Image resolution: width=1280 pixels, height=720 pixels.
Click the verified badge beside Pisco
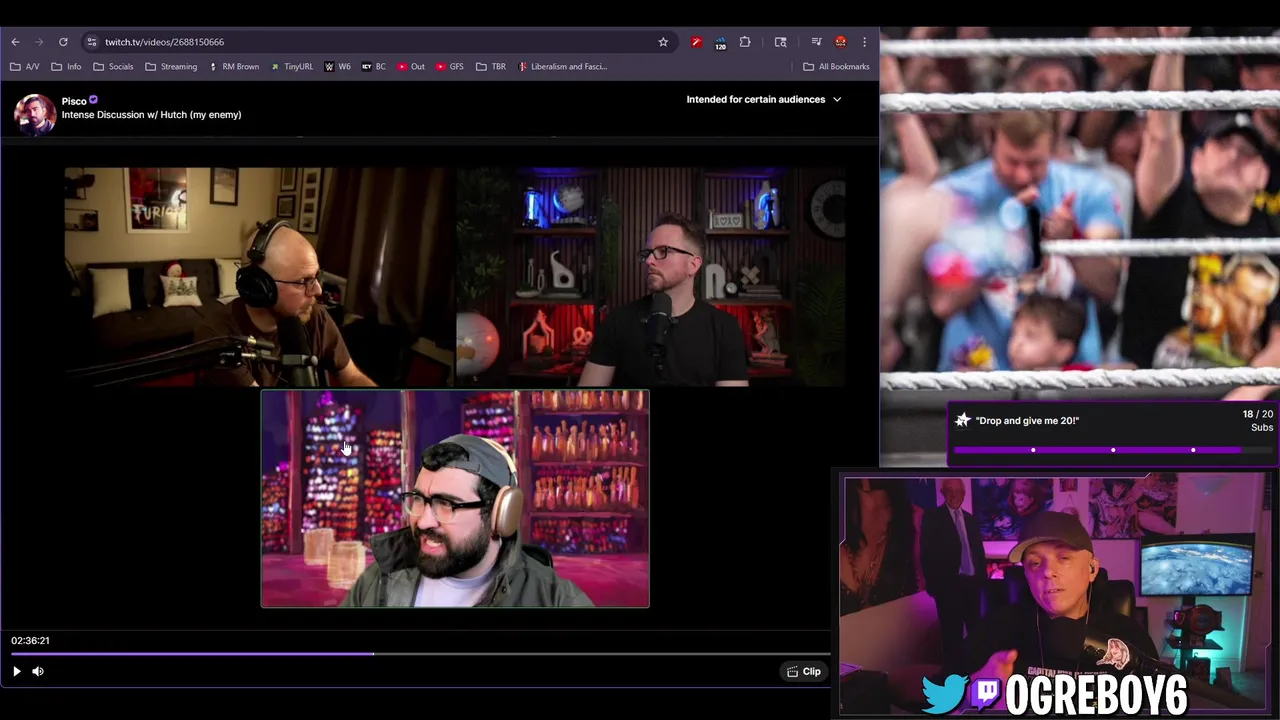coord(94,100)
